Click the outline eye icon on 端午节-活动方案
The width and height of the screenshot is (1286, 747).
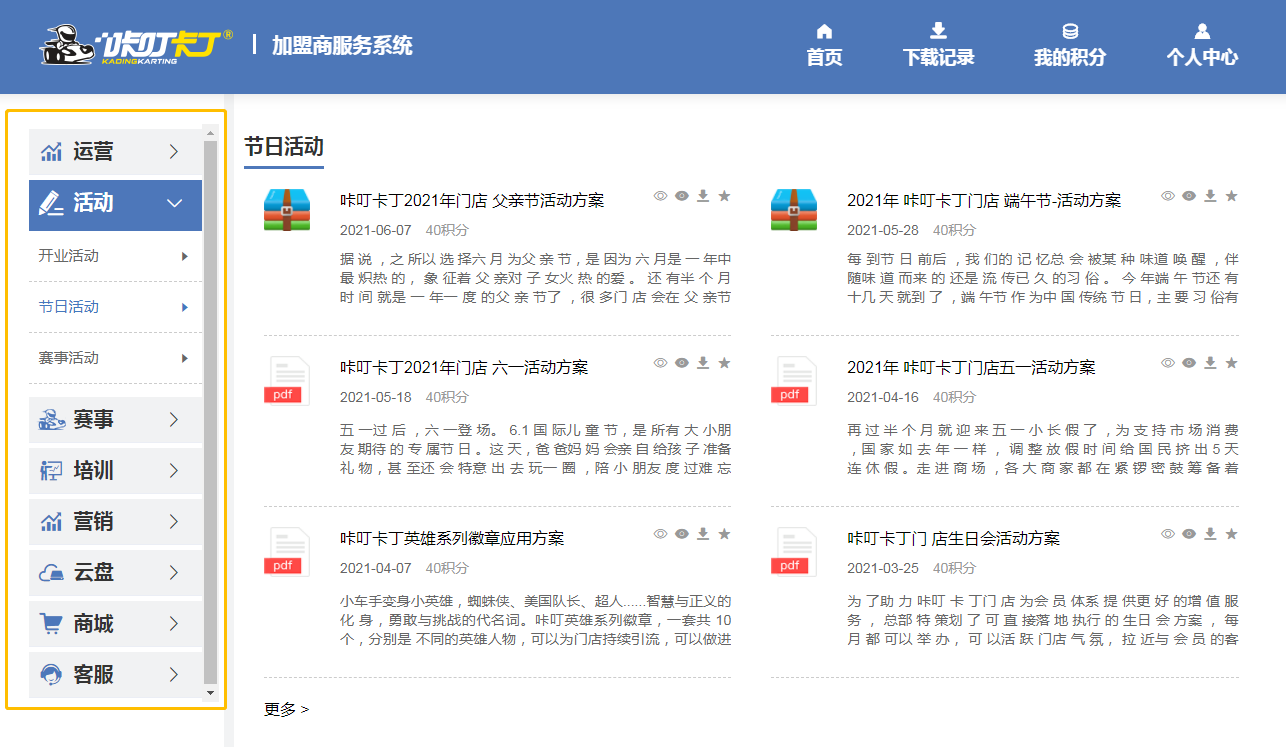click(1167, 196)
